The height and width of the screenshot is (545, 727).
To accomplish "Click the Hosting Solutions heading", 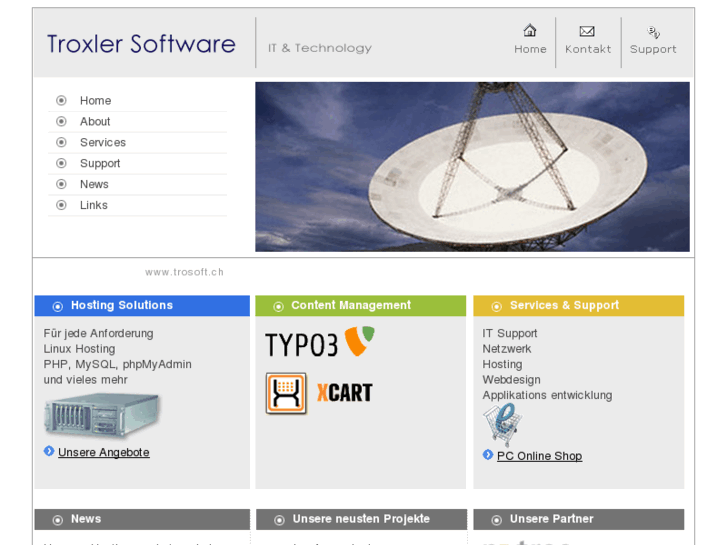I will coord(122,305).
